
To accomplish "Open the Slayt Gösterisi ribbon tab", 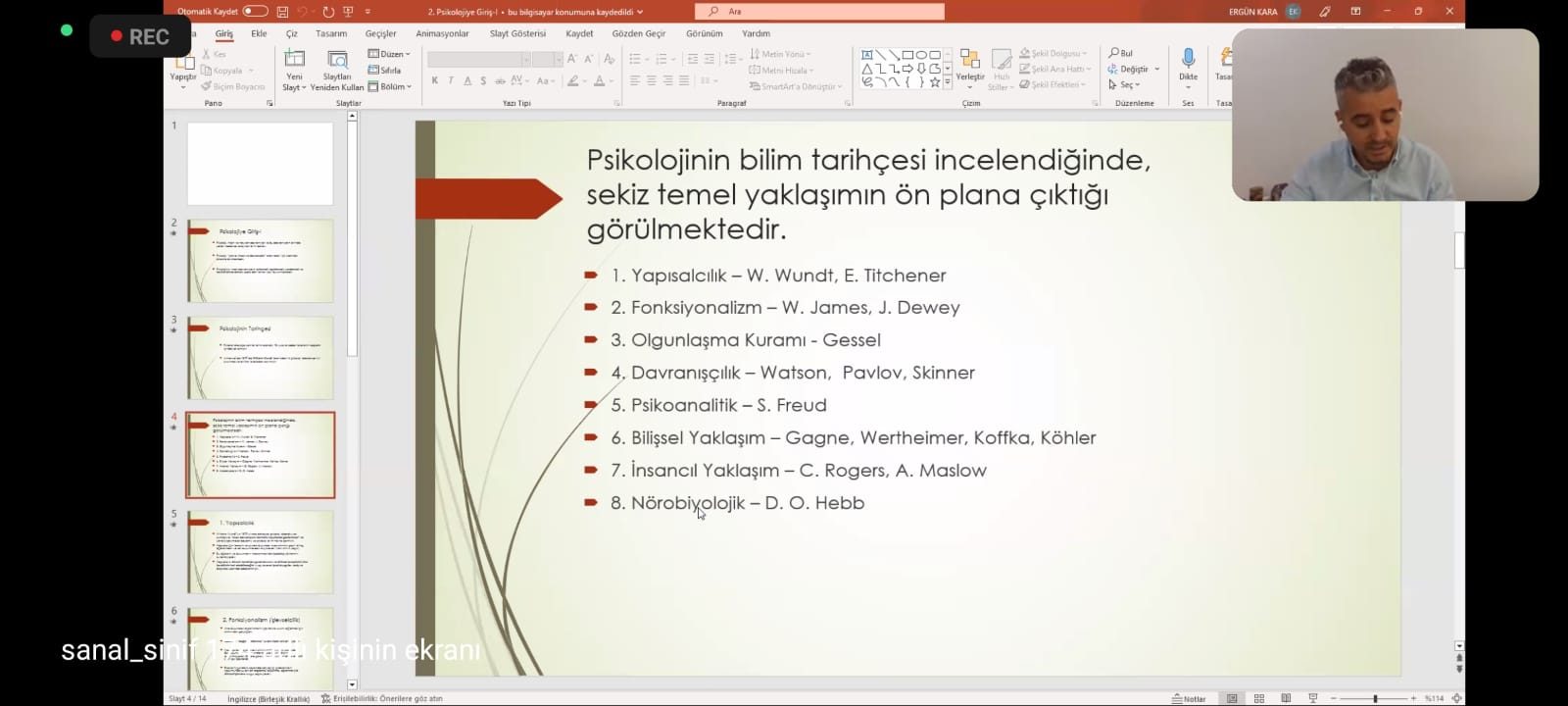I will [517, 33].
